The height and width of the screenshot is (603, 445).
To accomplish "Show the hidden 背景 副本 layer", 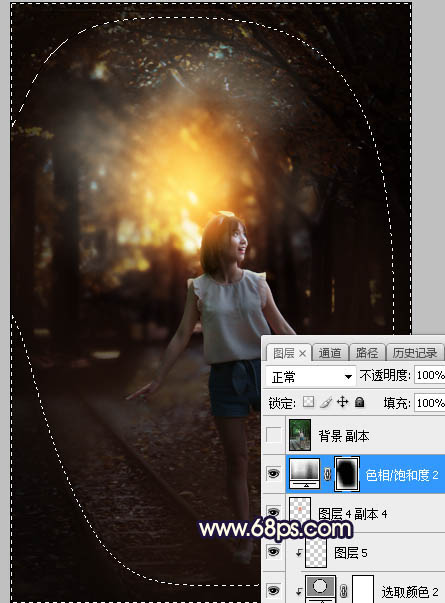I will 273,435.
